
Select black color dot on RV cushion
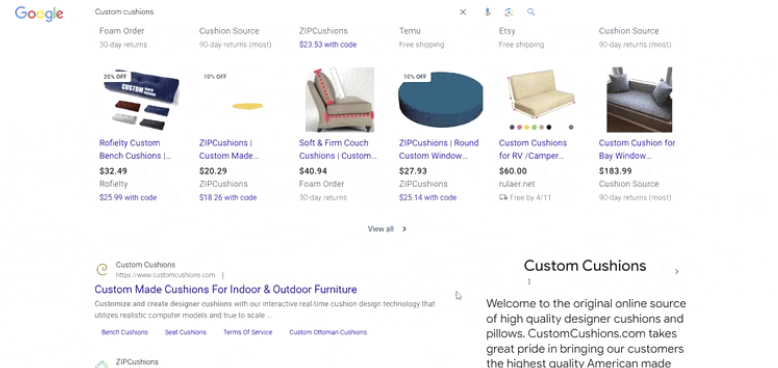[x=549, y=127]
